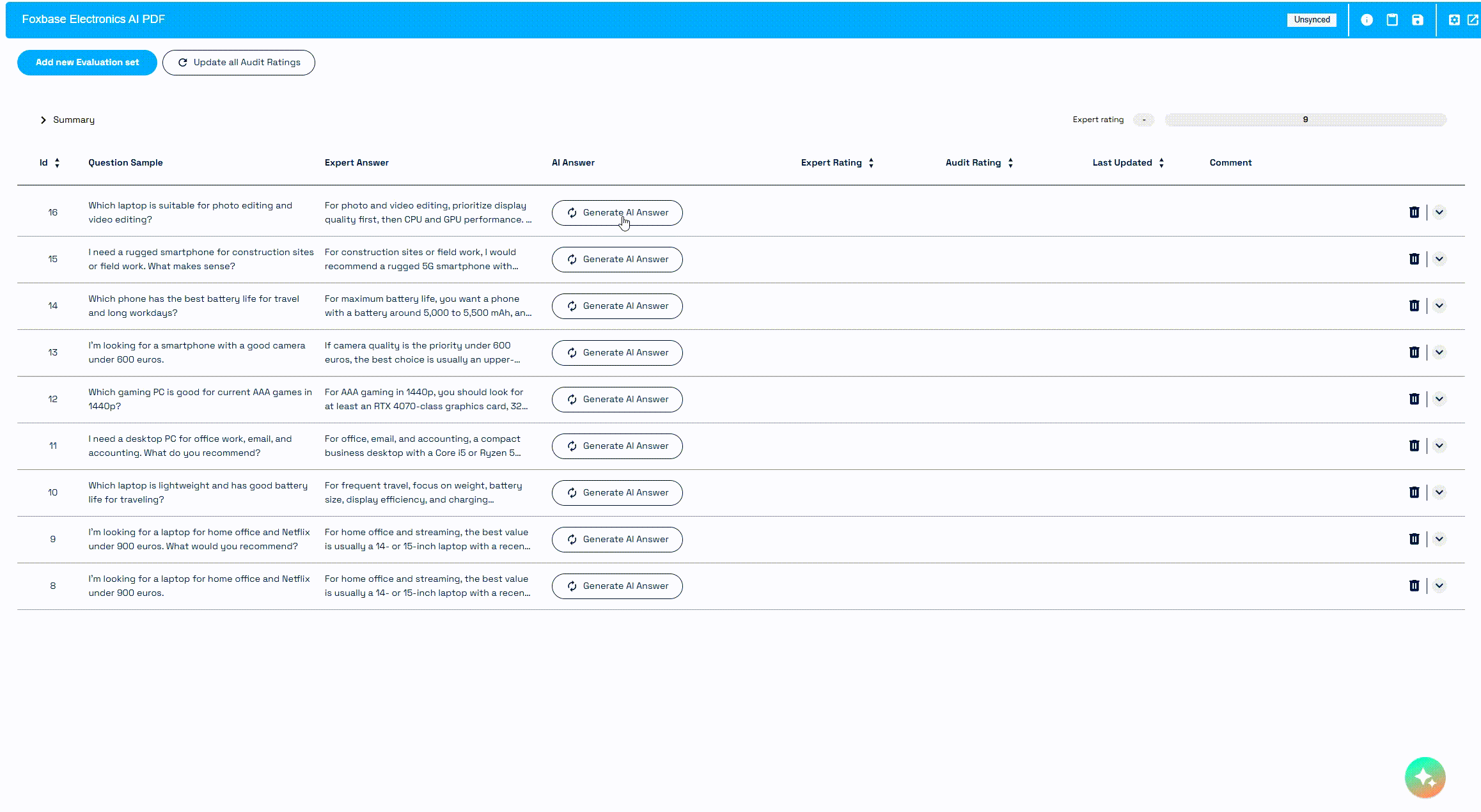Click Update all Audit Ratings
Viewport: 1481px width, 812px height.
pyautogui.click(x=239, y=63)
